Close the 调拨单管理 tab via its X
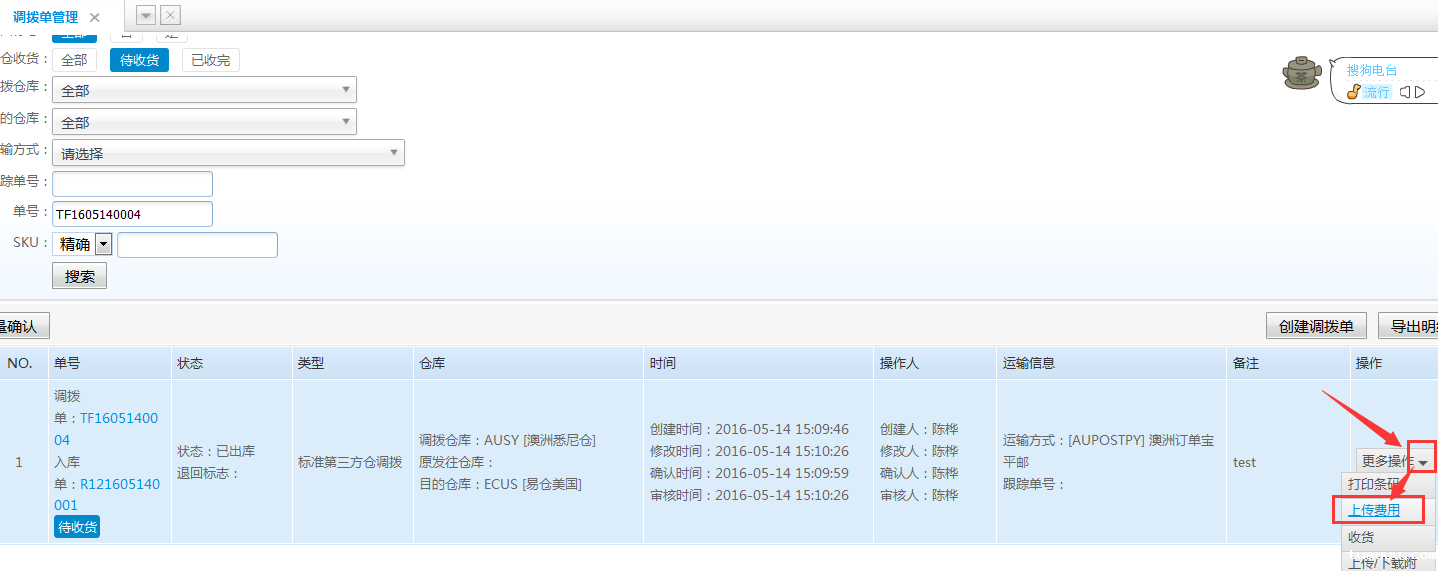This screenshot has height=571, width=1438. pos(94,17)
